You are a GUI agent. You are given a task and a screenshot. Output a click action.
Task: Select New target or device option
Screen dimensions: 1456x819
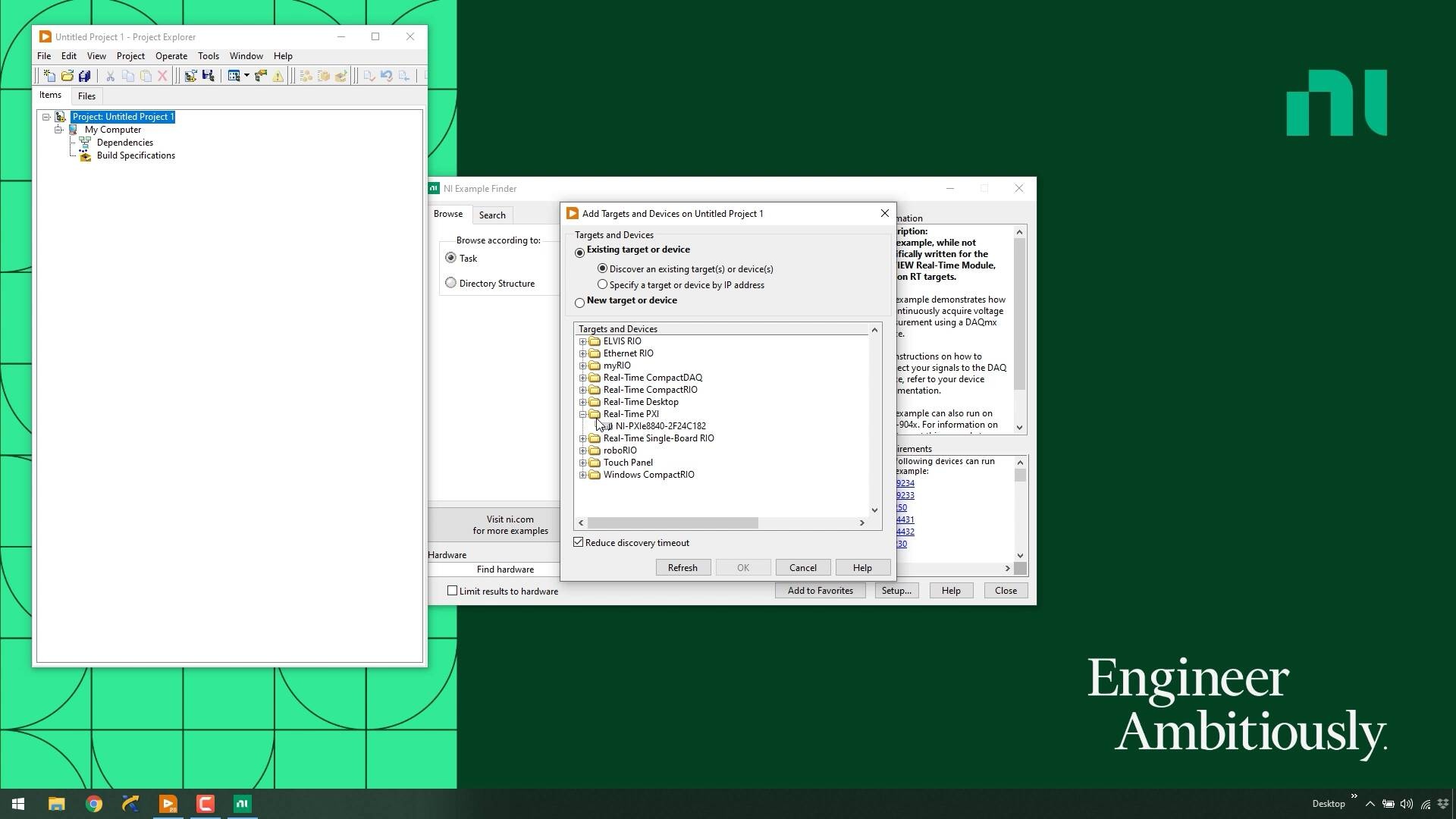[580, 303]
